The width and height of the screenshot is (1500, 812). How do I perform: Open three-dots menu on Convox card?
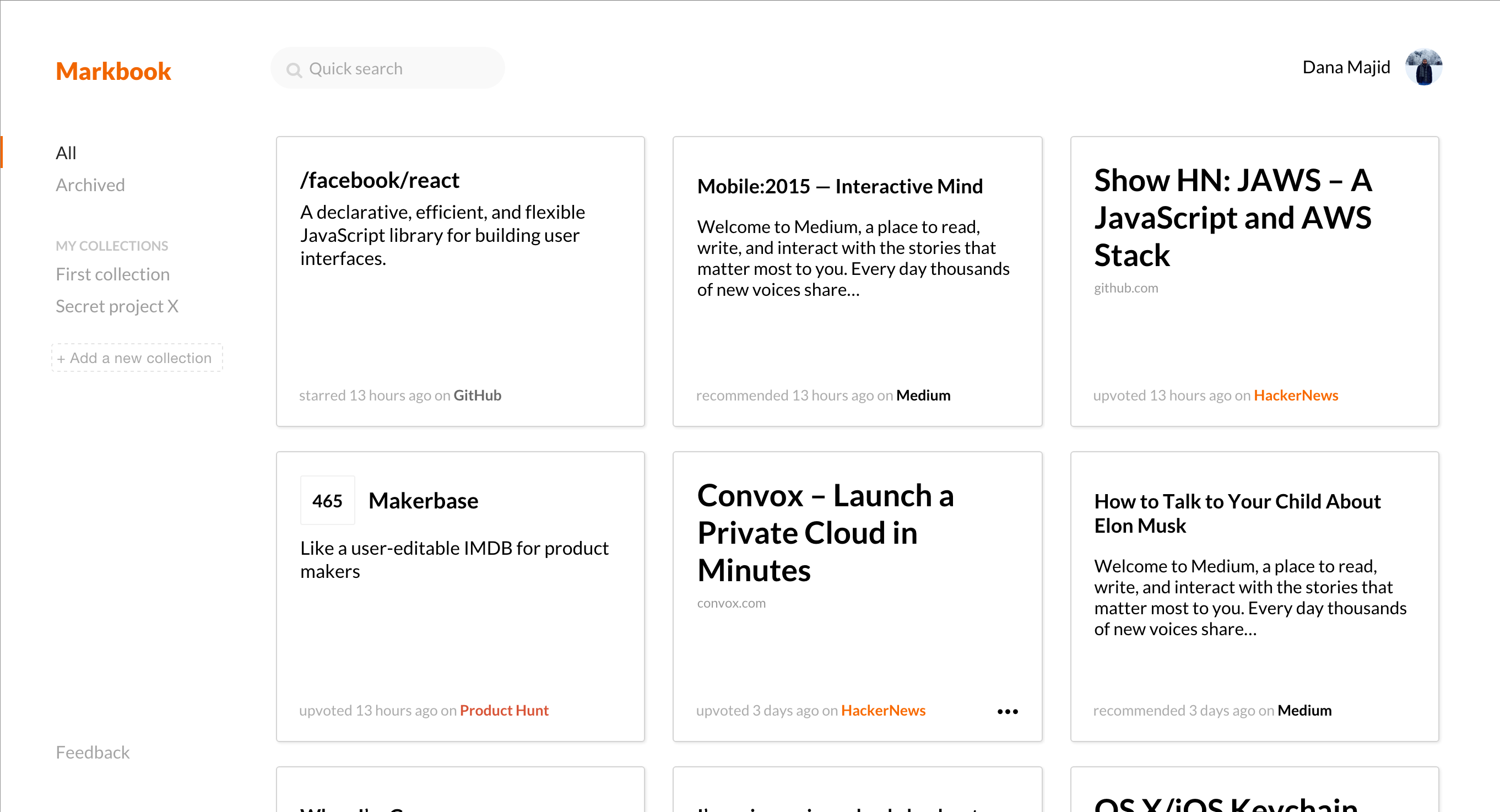[1008, 711]
